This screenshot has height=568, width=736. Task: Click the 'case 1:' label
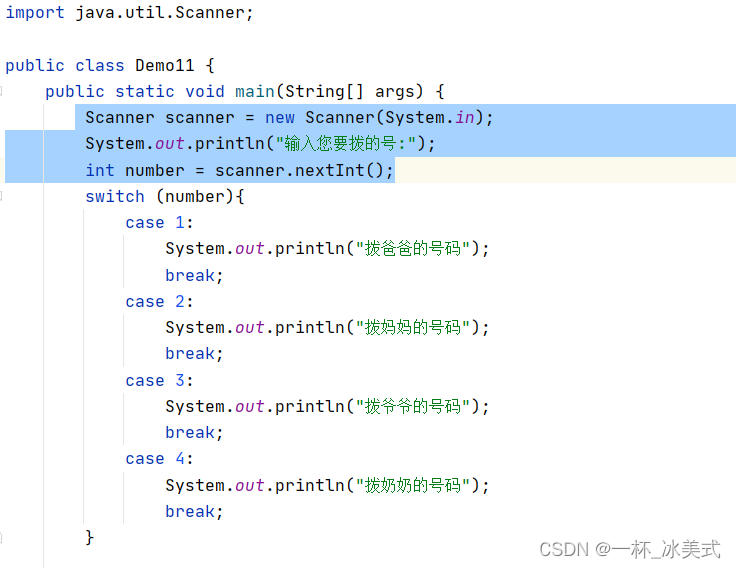click(x=159, y=223)
